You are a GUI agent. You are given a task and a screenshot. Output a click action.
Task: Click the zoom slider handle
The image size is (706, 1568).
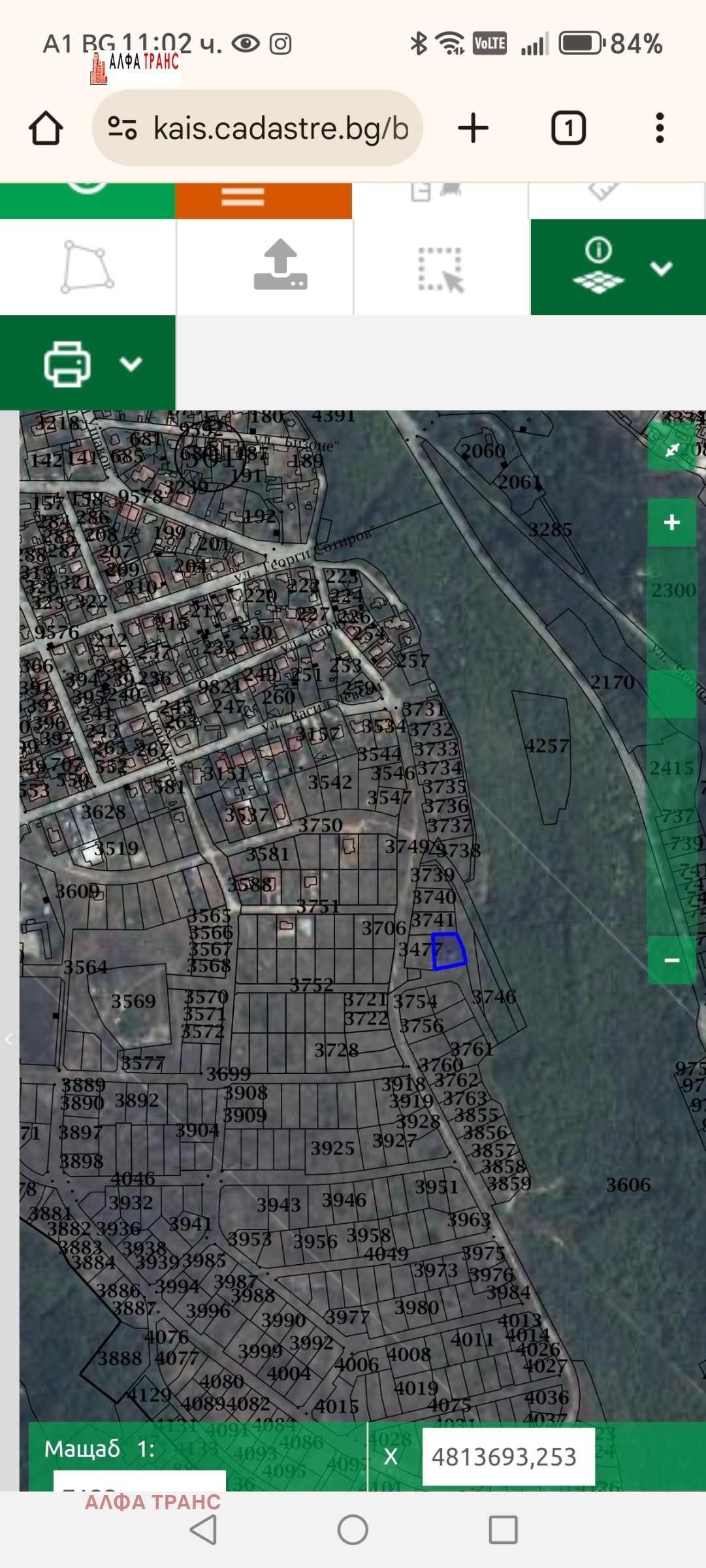[671, 694]
